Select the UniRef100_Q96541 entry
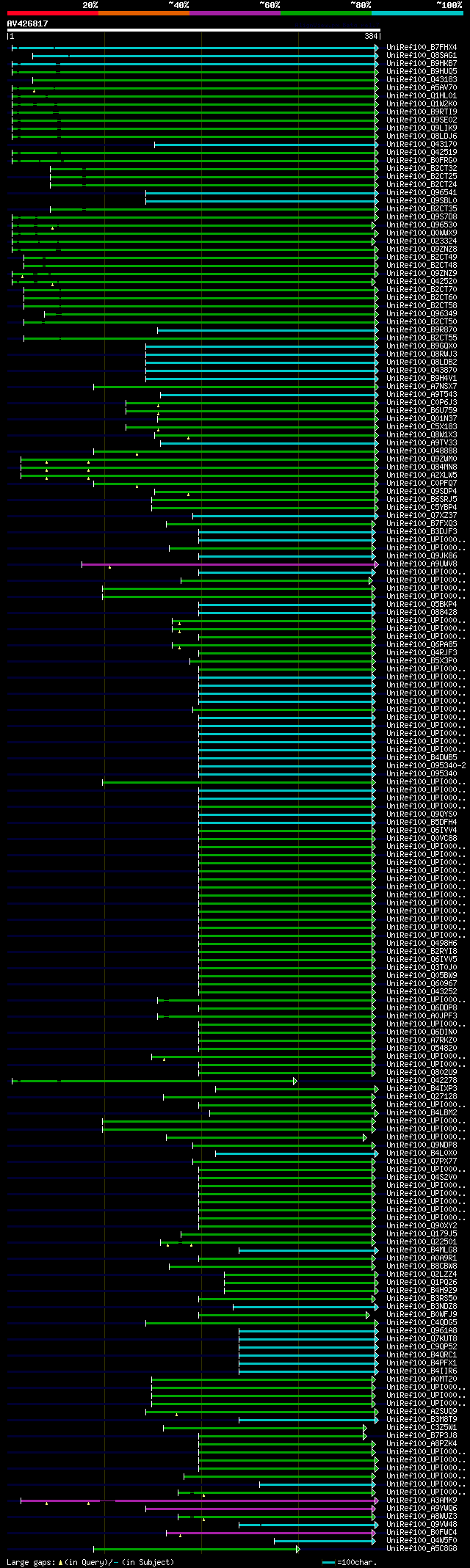The image size is (470, 1568). pyautogui.click(x=422, y=193)
